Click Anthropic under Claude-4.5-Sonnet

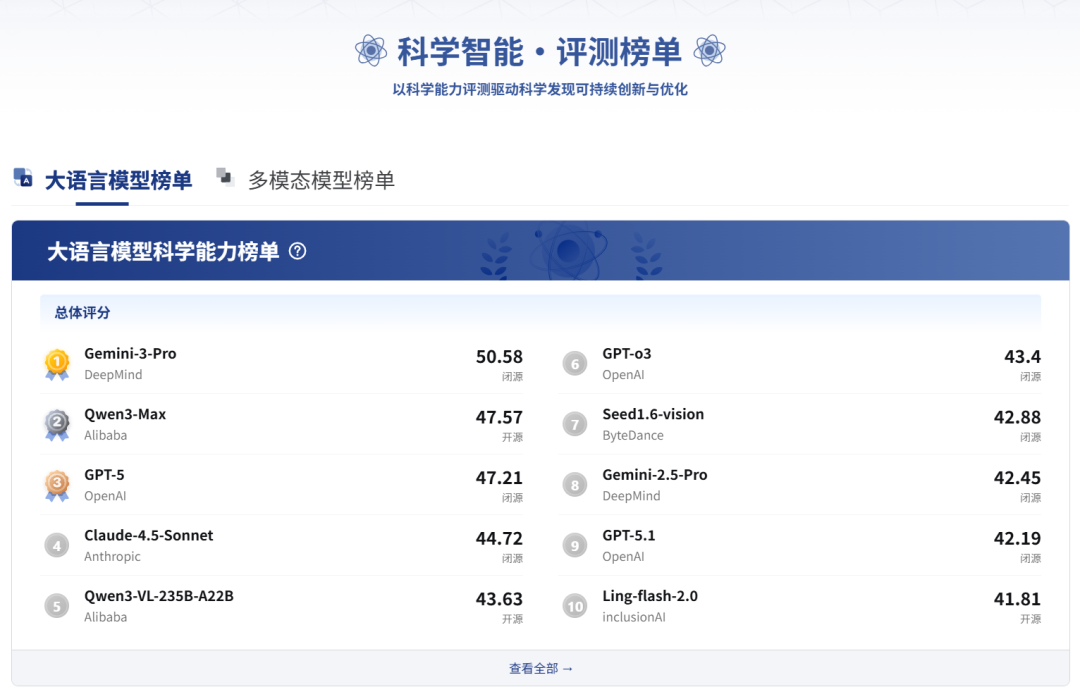click(x=112, y=556)
